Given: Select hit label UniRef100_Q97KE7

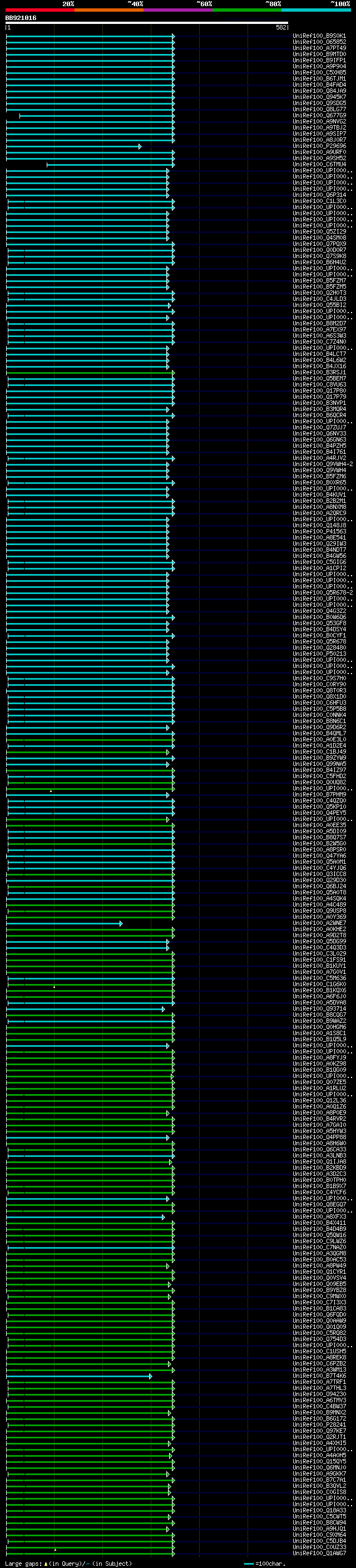Looking at the screenshot, I should (319, 1431).
